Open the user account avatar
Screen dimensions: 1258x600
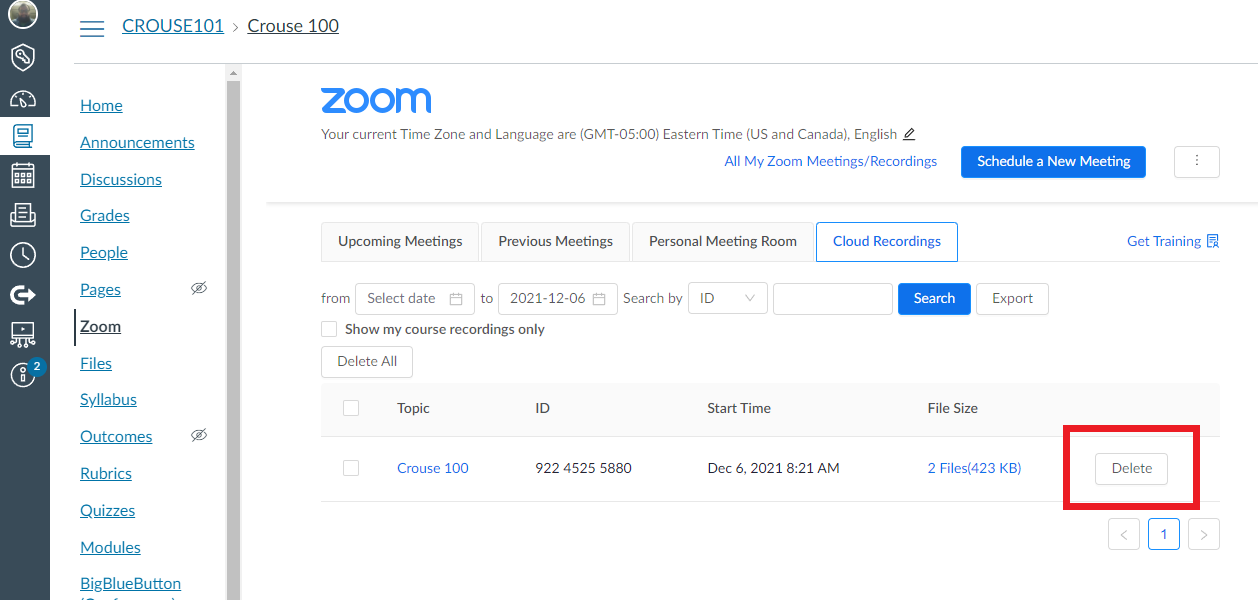point(23,13)
